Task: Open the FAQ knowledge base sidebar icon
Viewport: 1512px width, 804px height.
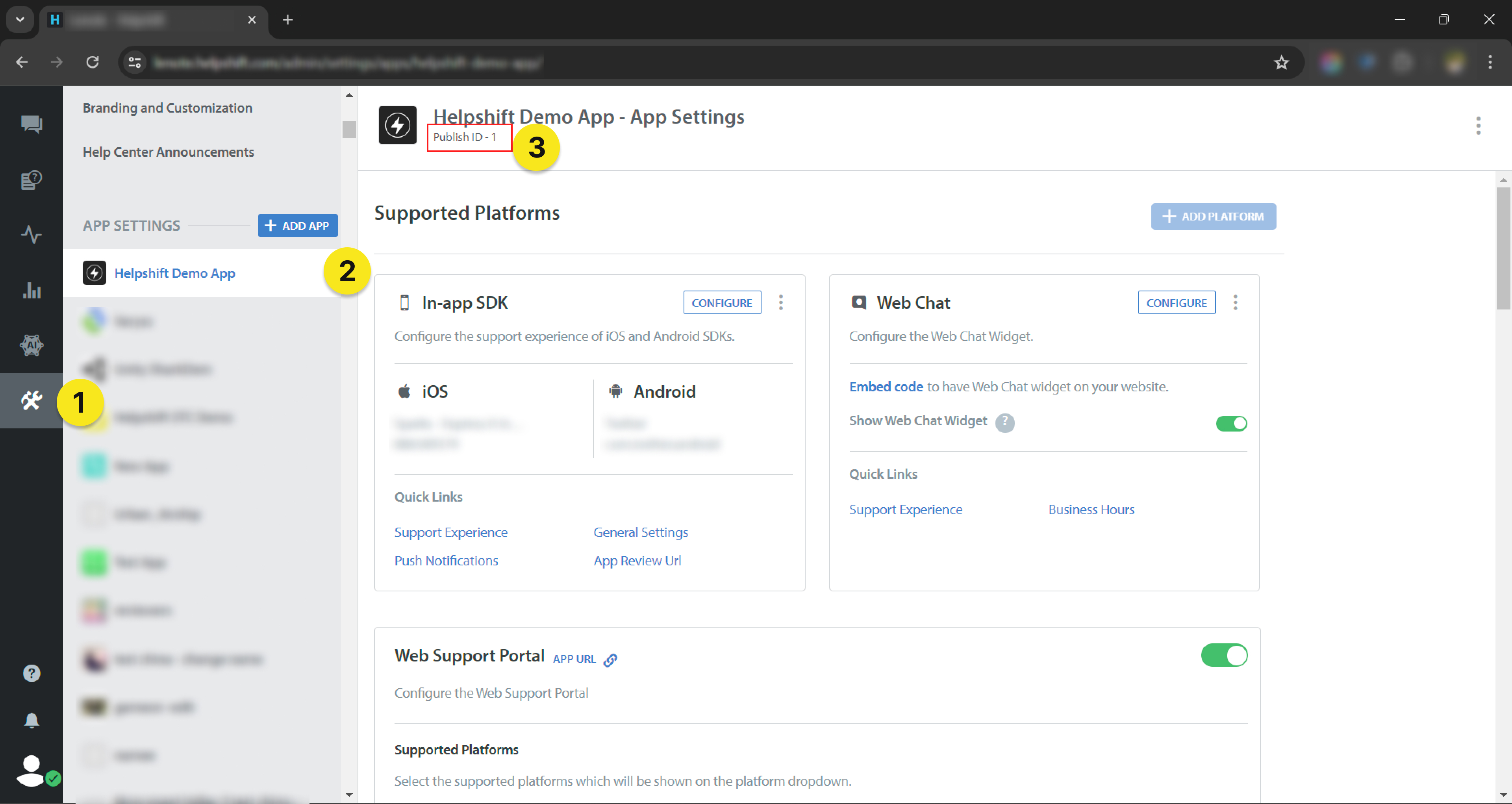Action: [31, 180]
